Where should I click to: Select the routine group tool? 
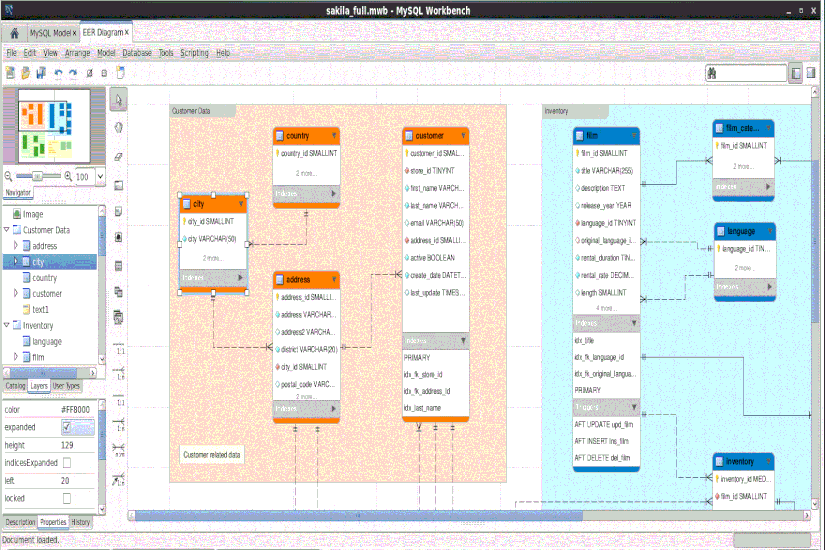[x=118, y=317]
